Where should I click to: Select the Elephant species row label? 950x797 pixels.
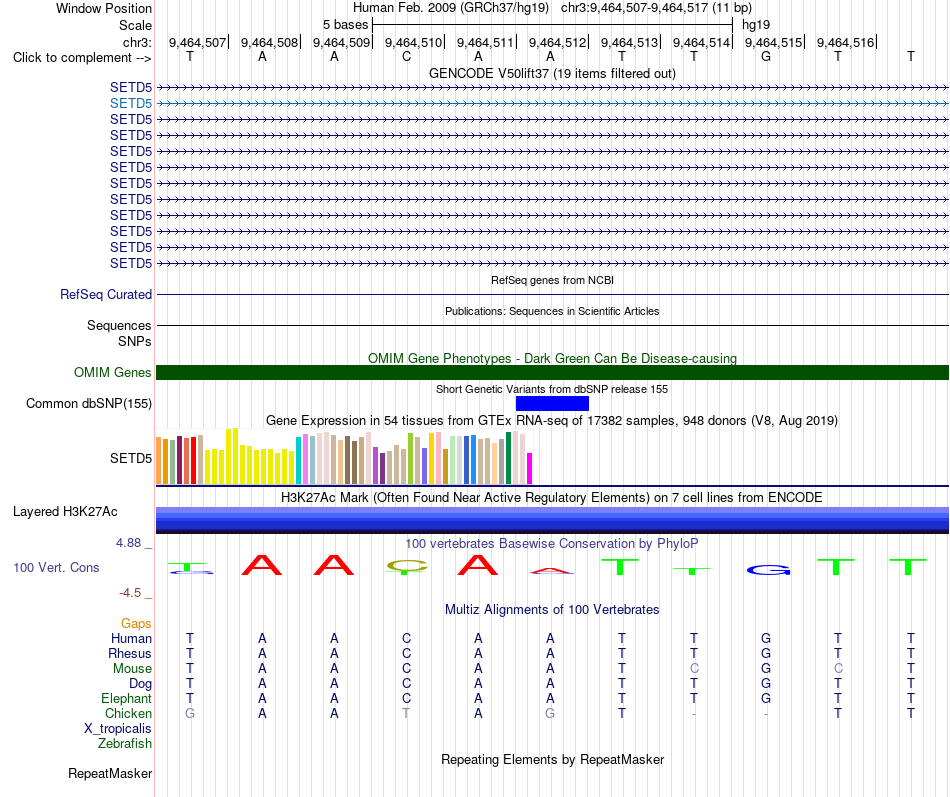[x=126, y=699]
